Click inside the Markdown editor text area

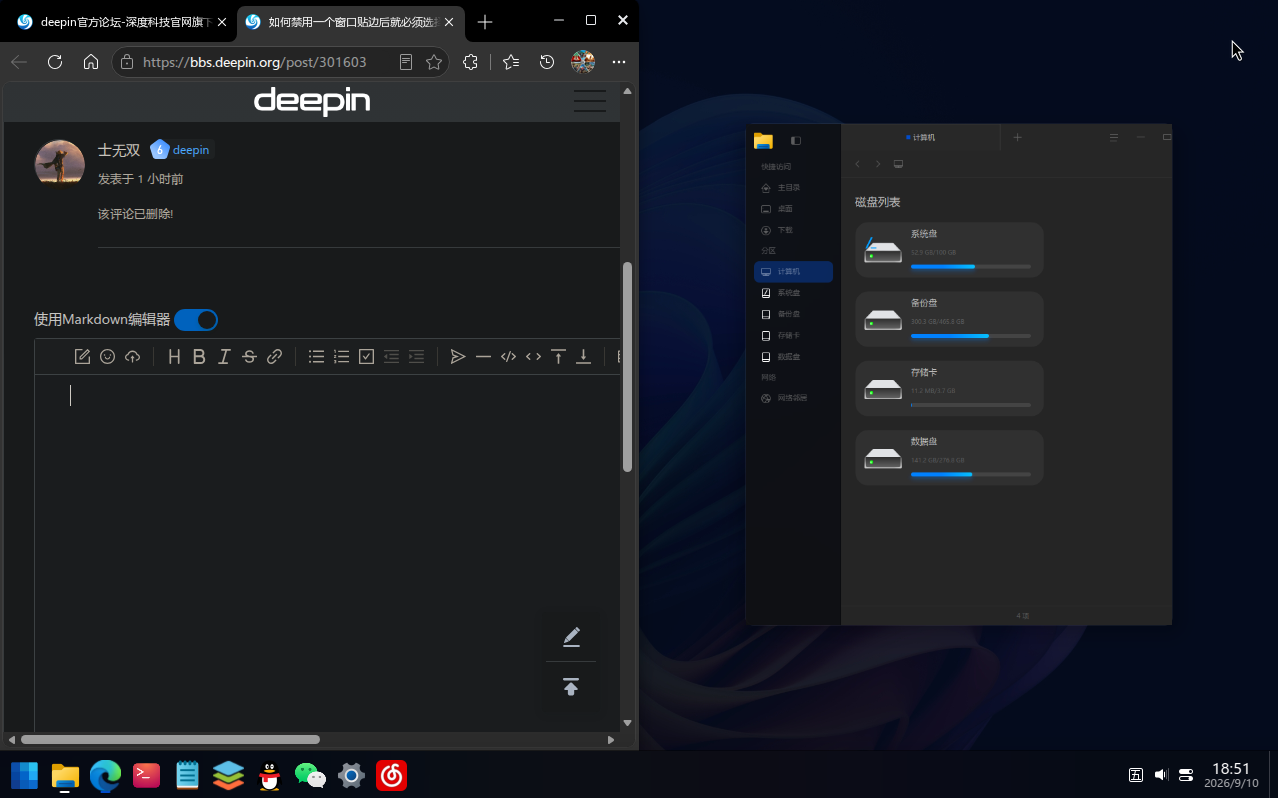pos(327,552)
